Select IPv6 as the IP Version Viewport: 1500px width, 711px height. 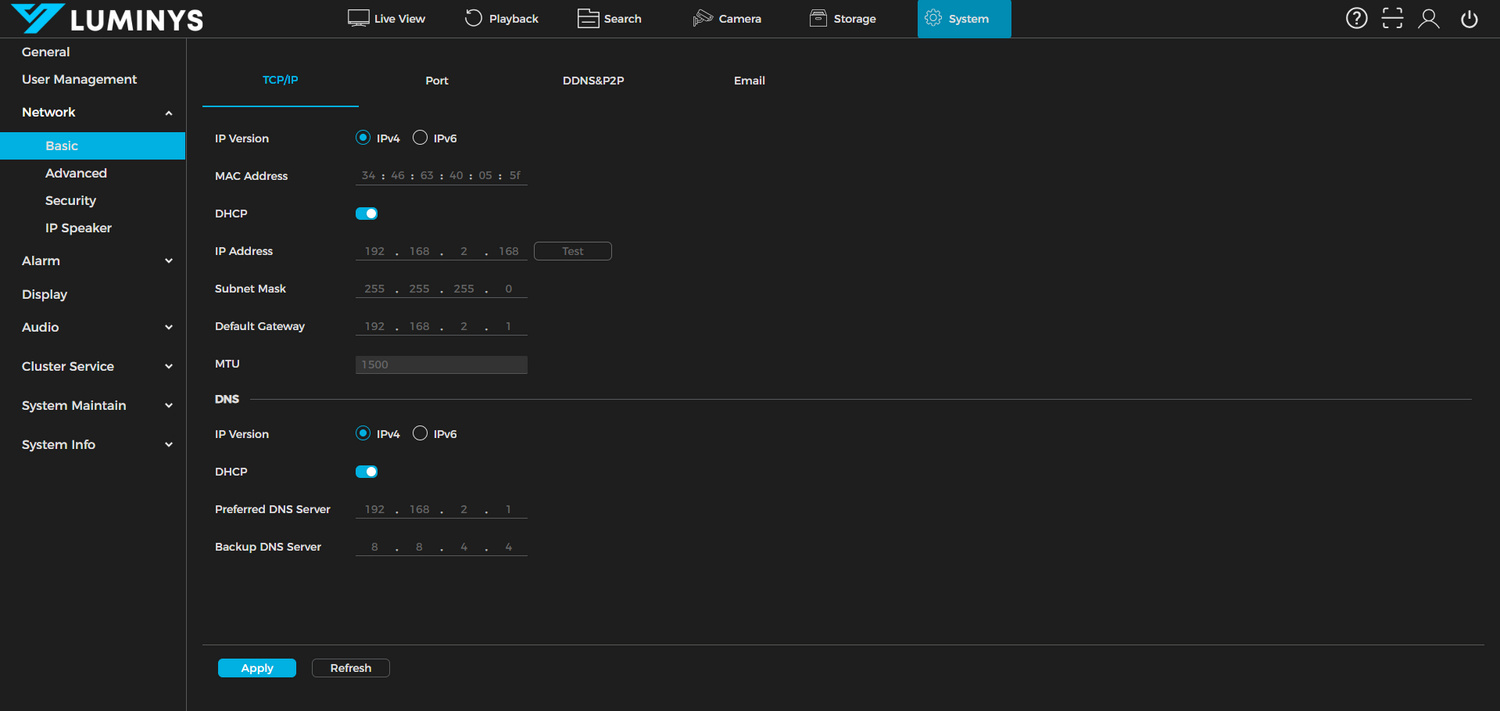(x=420, y=138)
